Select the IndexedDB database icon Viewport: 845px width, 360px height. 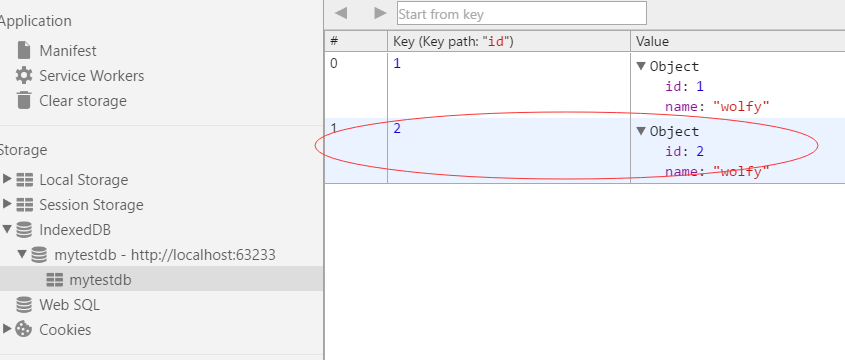point(24,230)
